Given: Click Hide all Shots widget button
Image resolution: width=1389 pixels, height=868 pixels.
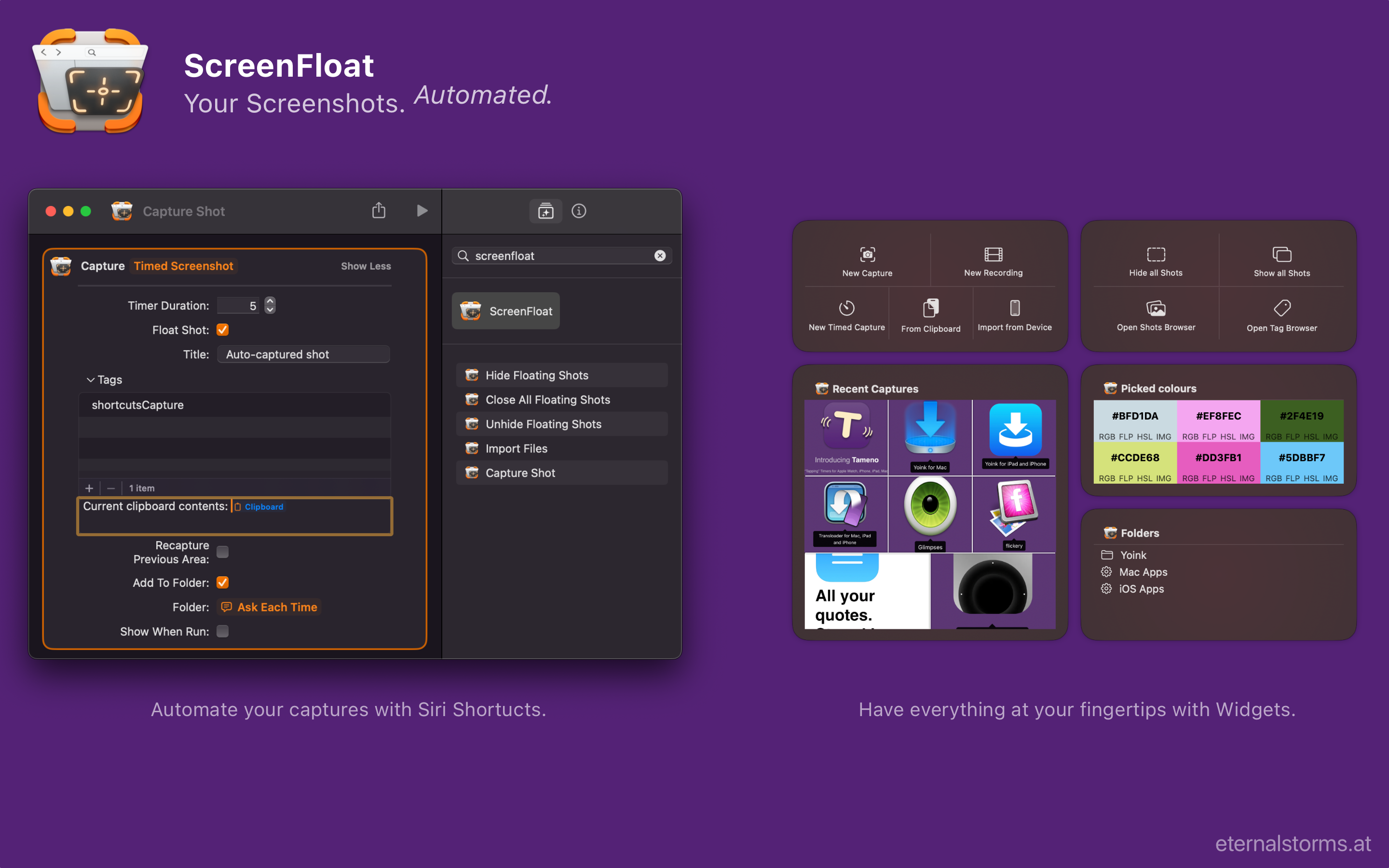Looking at the screenshot, I should pyautogui.click(x=1156, y=261).
